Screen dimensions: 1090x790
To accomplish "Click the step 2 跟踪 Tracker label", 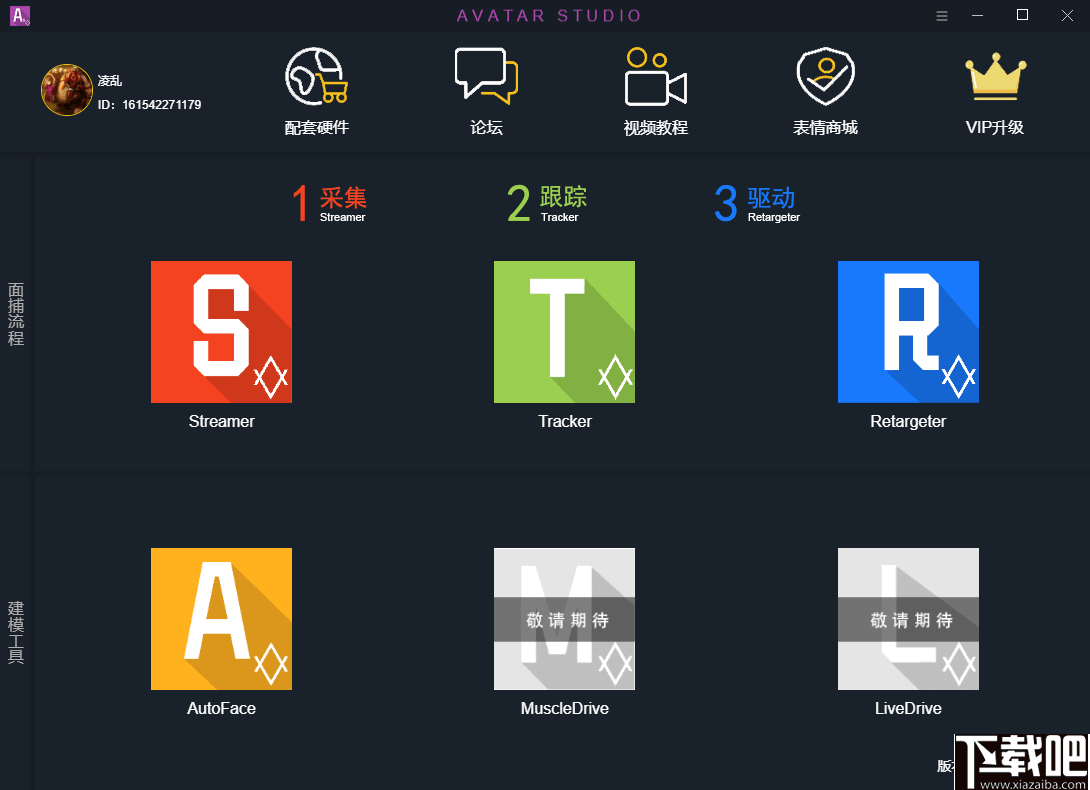I will click(546, 203).
